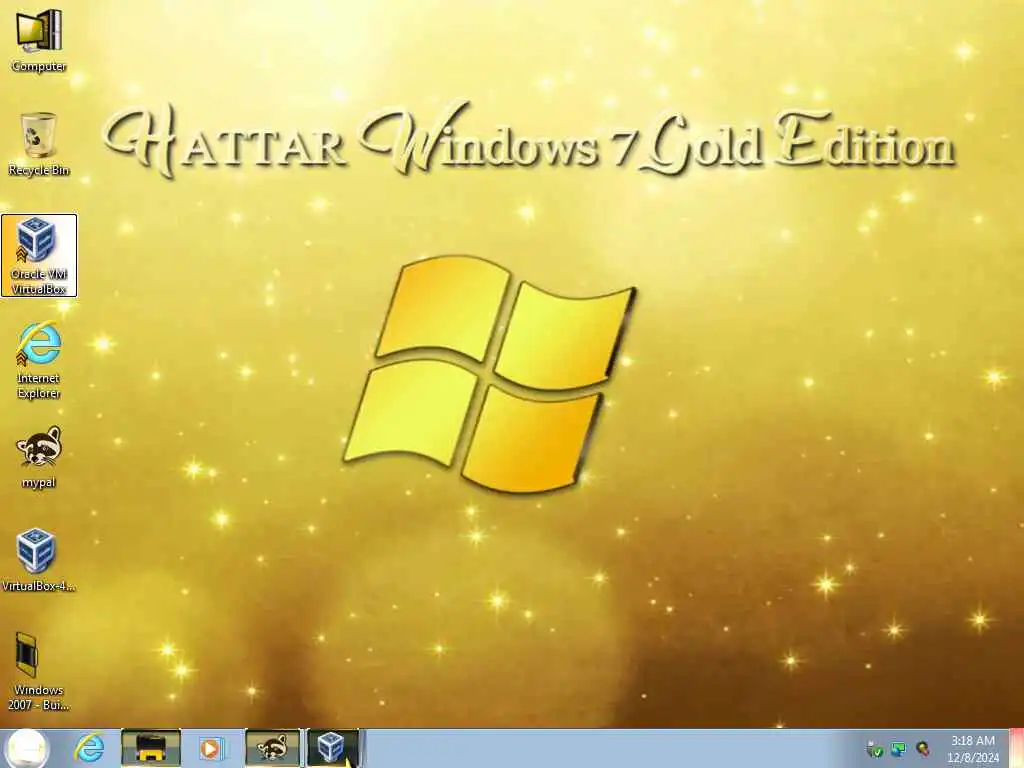The width and height of the screenshot is (1024, 768).
Task: Open the Computer desktop icon
Action: [x=39, y=39]
